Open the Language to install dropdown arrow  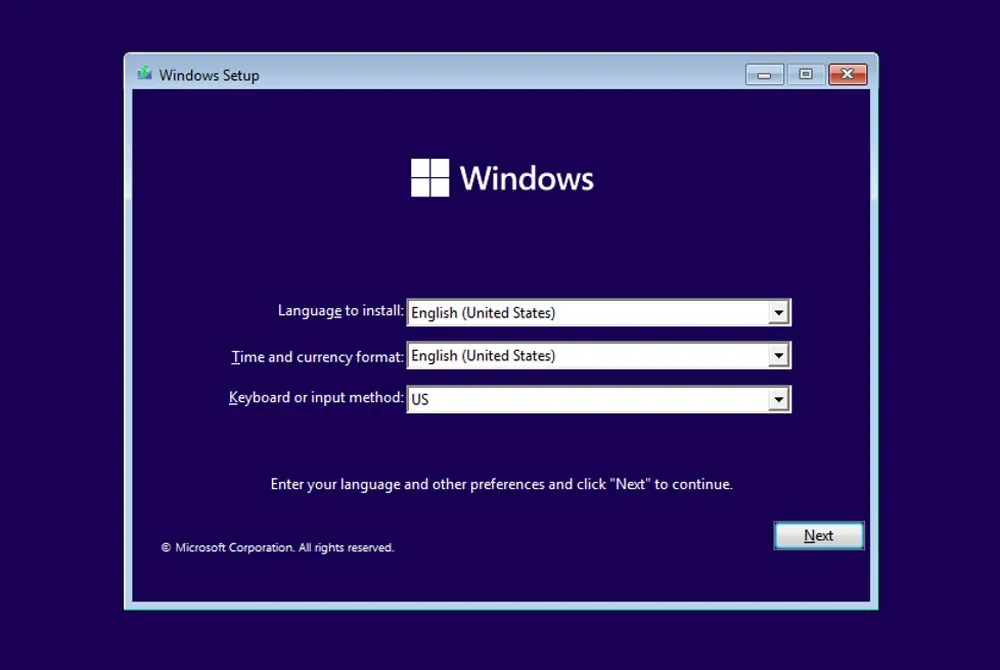[778, 312]
